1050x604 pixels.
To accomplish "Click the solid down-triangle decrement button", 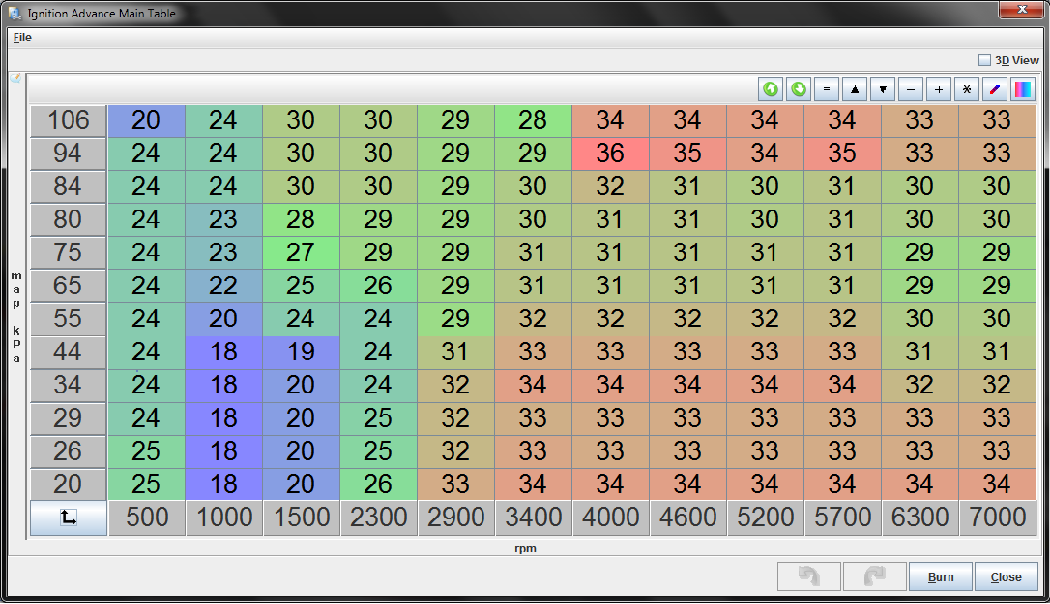I will 883,89.
